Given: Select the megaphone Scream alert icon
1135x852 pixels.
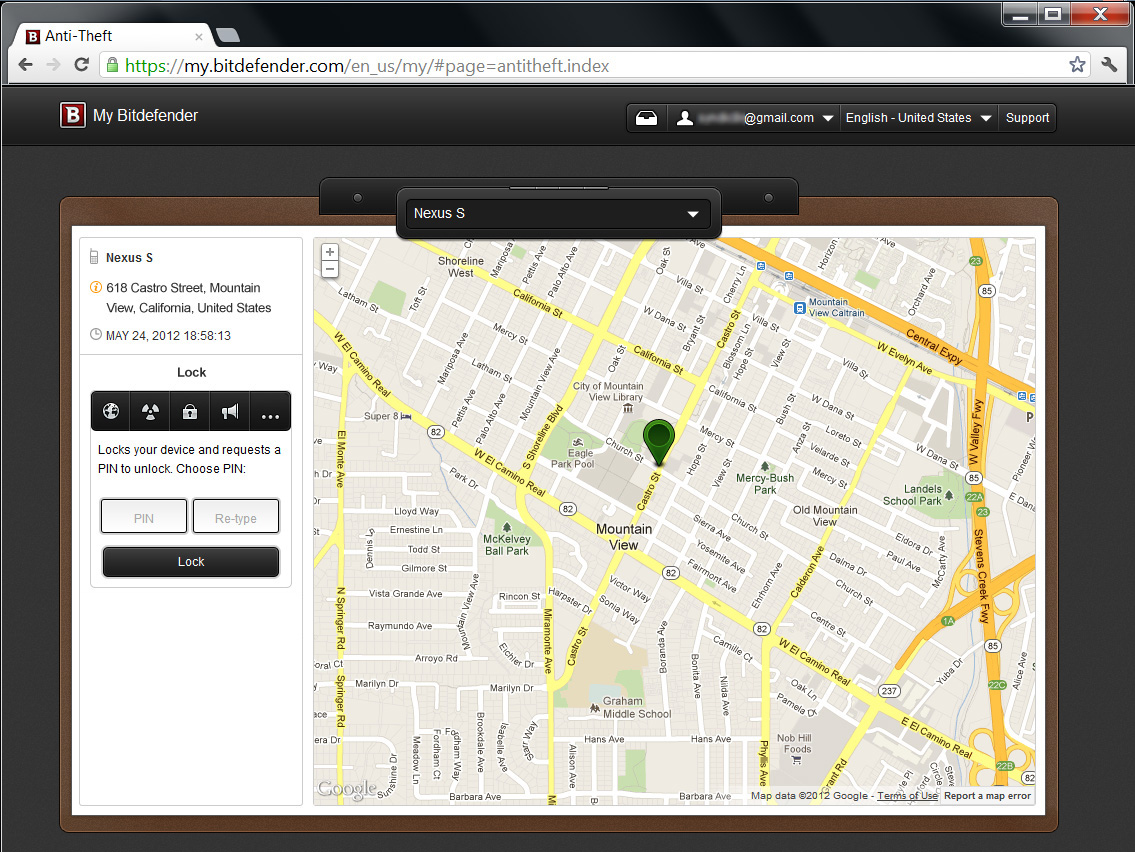Looking at the screenshot, I should (230, 412).
